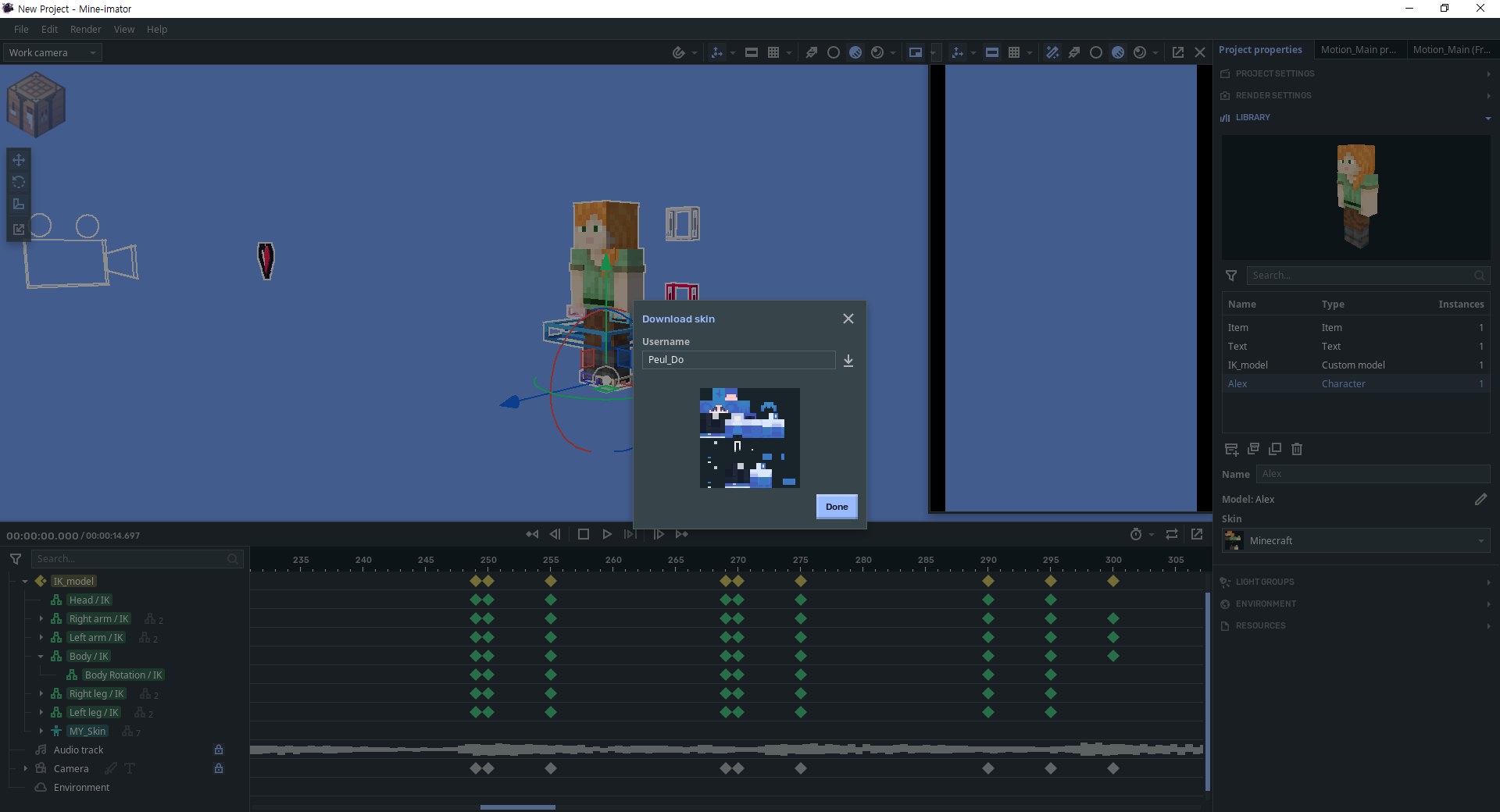Select the bottom tool icon below Scale
The image size is (1500, 812).
[x=19, y=229]
